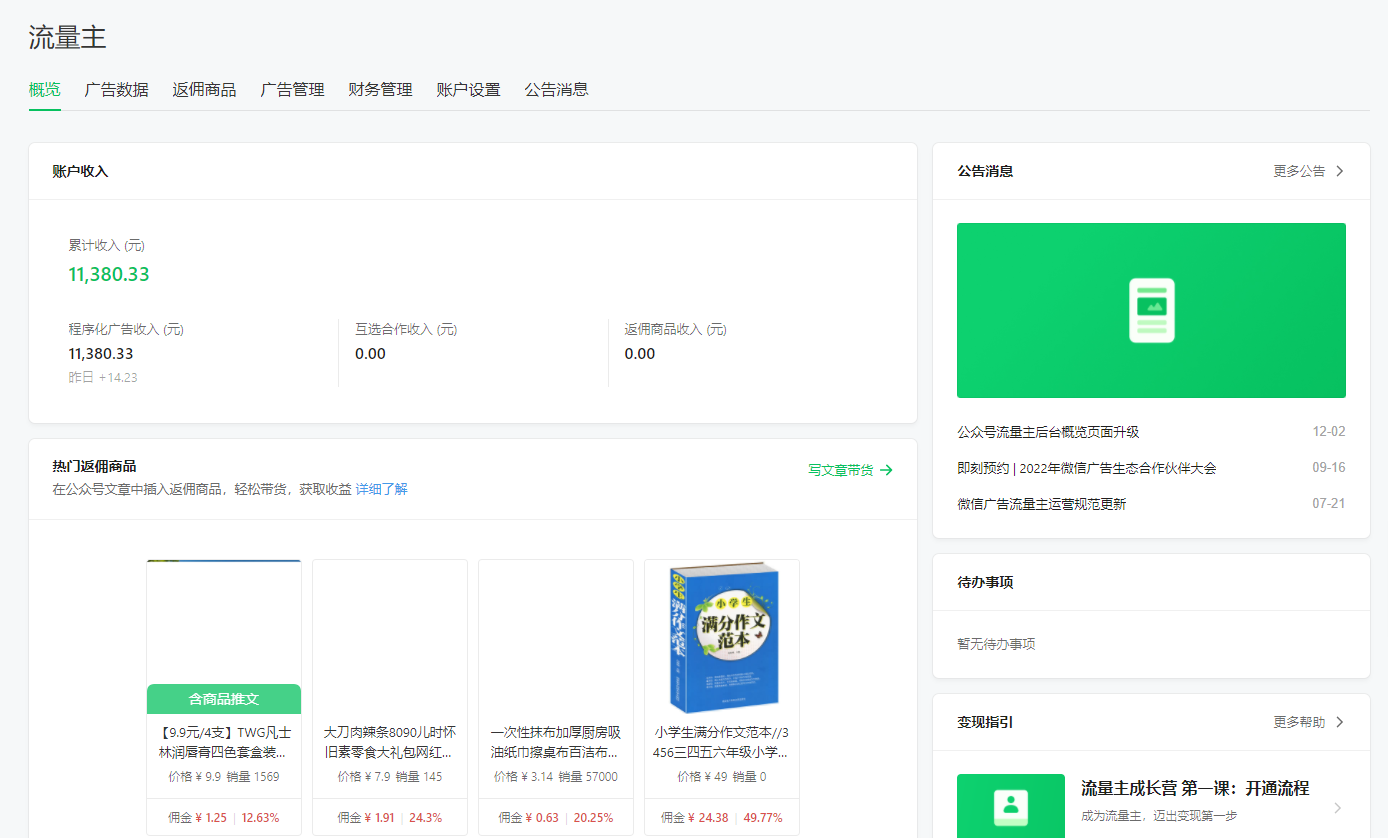Open chevron next to 流量主成长营 第一课

click(1338, 808)
